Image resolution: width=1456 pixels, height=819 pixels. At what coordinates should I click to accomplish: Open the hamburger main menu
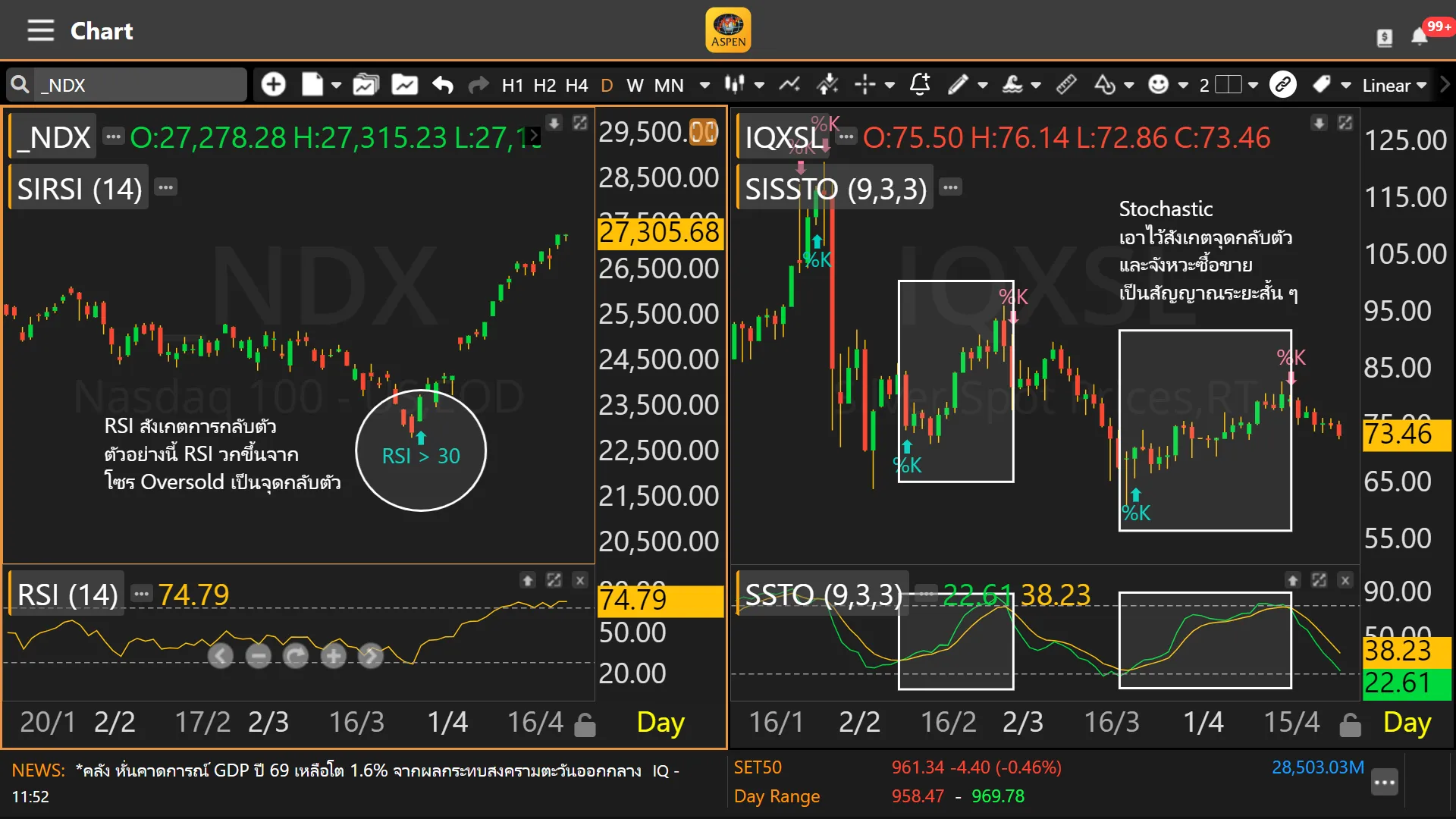(x=40, y=31)
